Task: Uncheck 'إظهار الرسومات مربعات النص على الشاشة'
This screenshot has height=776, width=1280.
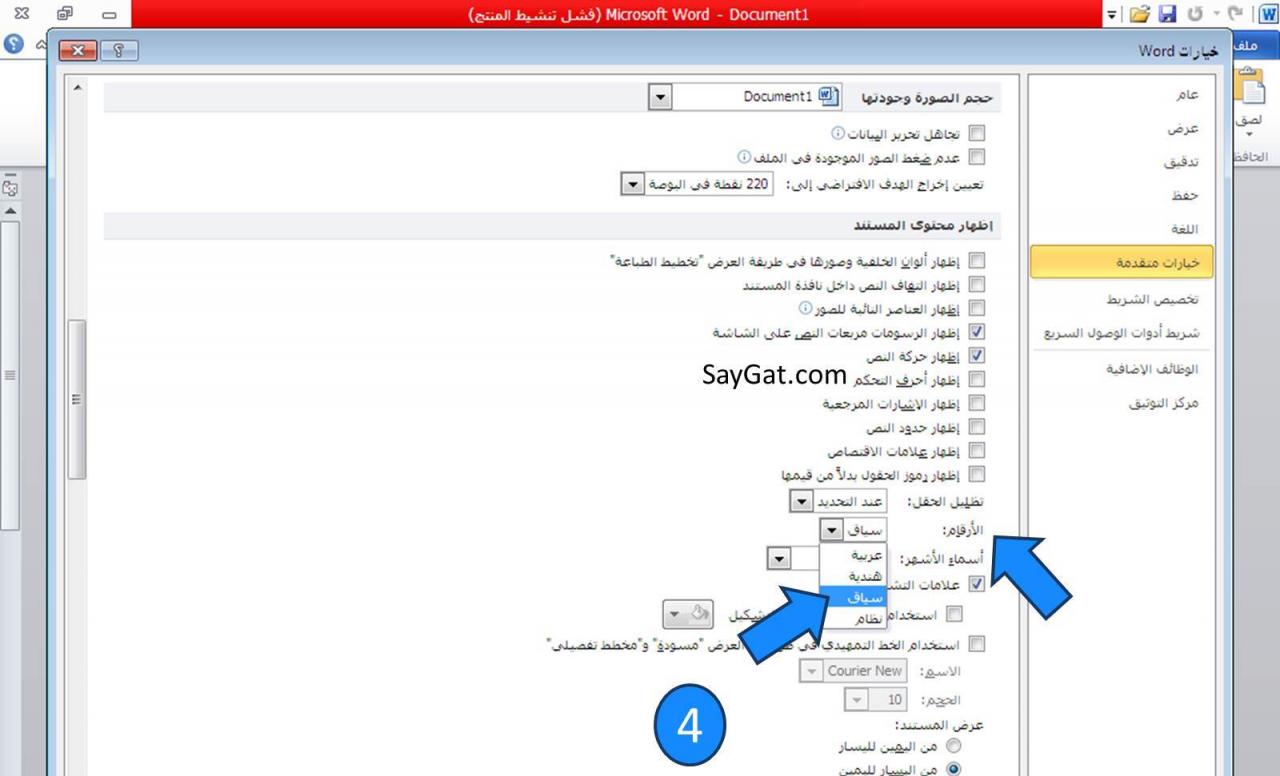Action: tap(977, 332)
